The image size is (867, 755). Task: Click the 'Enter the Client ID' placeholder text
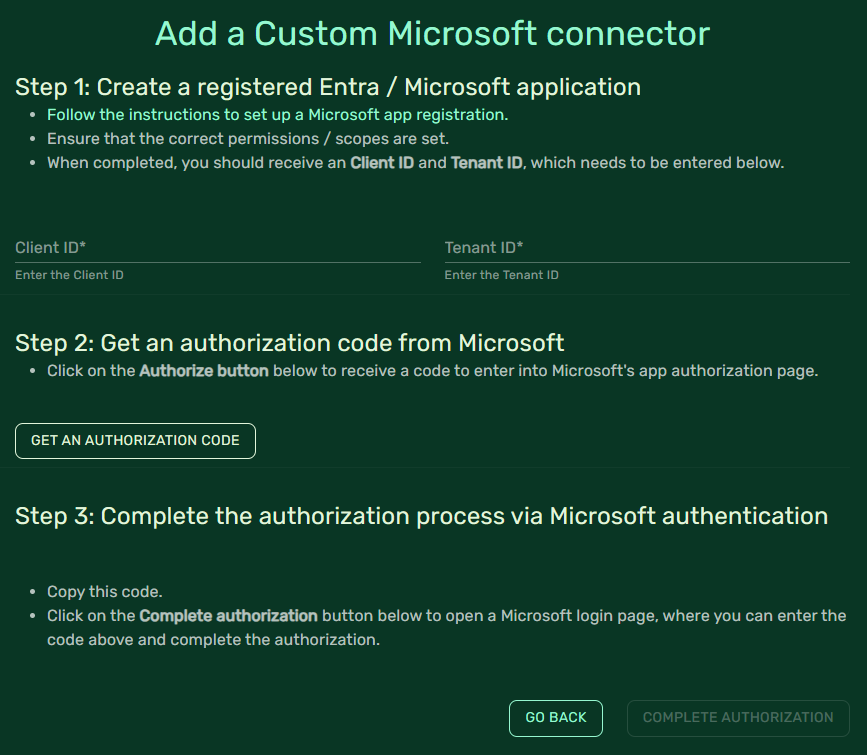click(69, 275)
